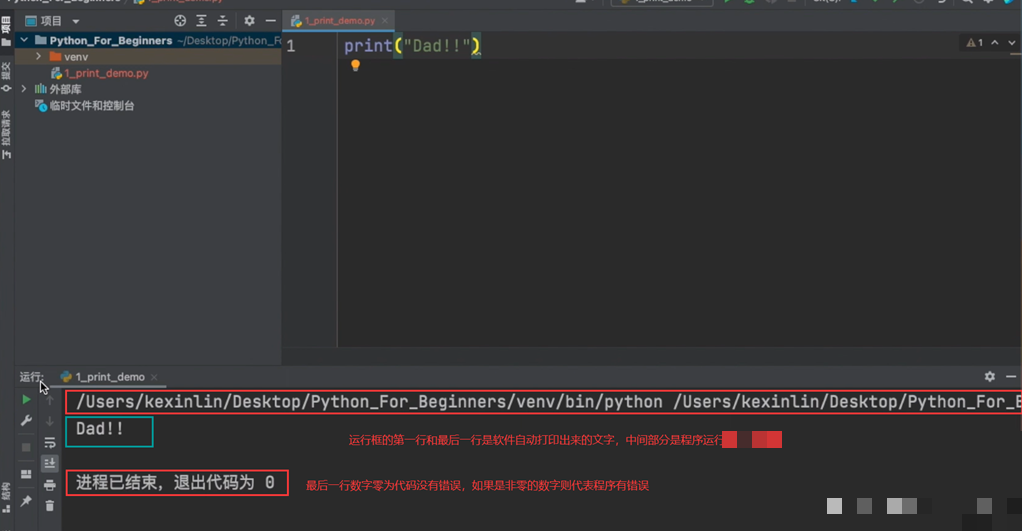Click the grey stop square in the run panel
The image size is (1022, 531).
click(x=26, y=448)
